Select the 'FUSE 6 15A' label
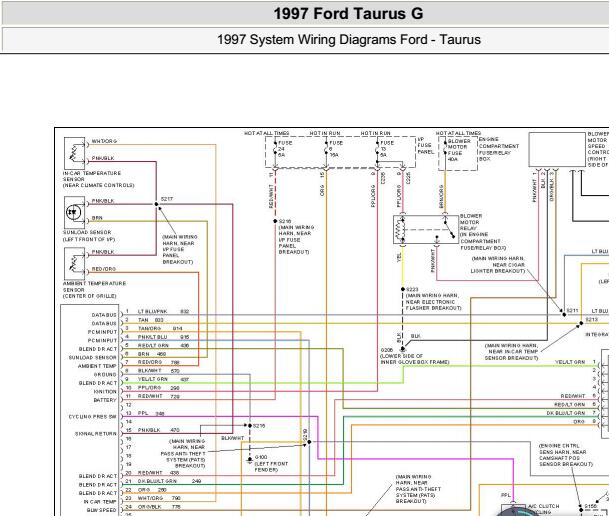 (x=336, y=149)
